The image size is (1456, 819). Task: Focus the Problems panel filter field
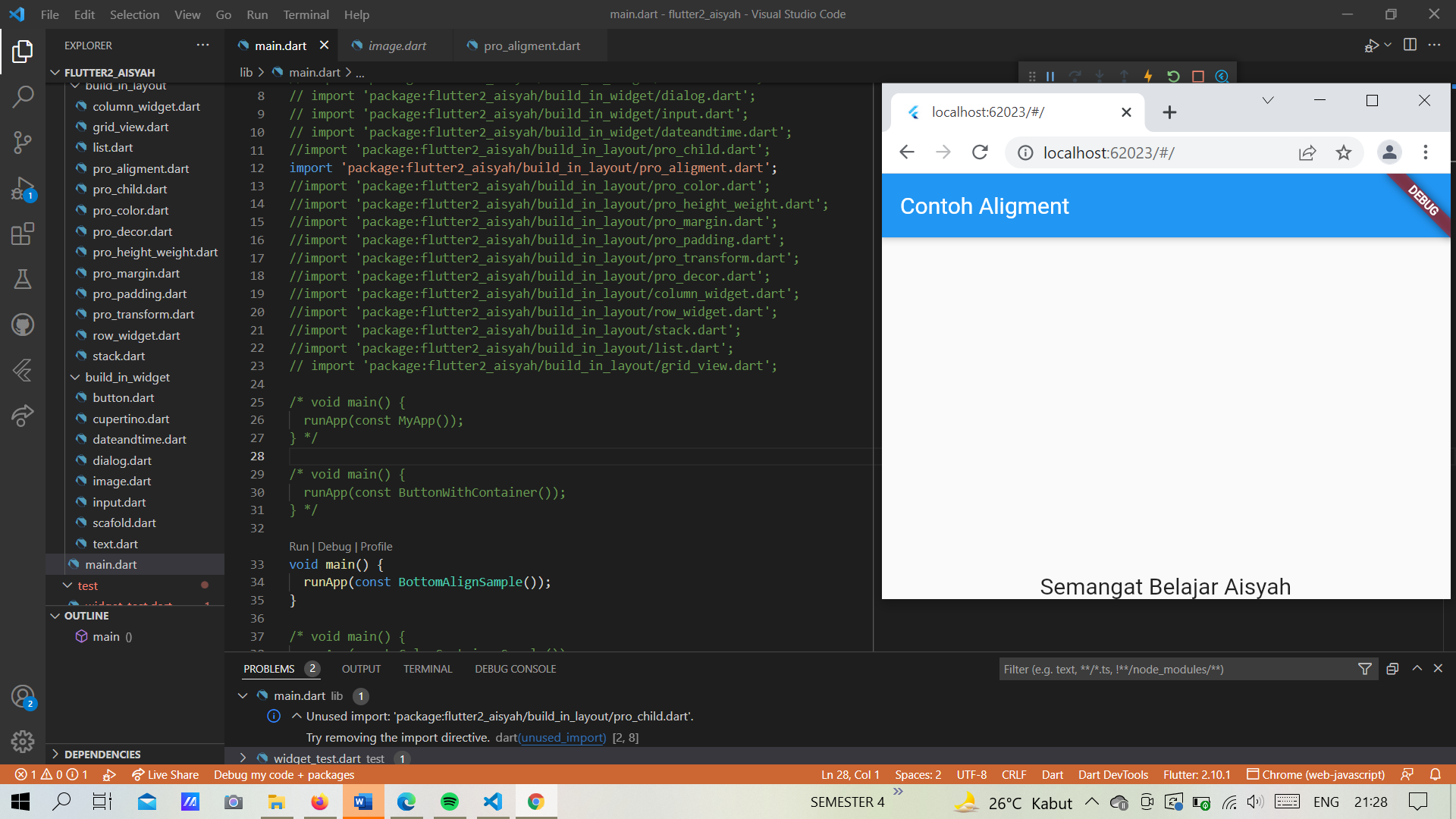pos(1175,669)
